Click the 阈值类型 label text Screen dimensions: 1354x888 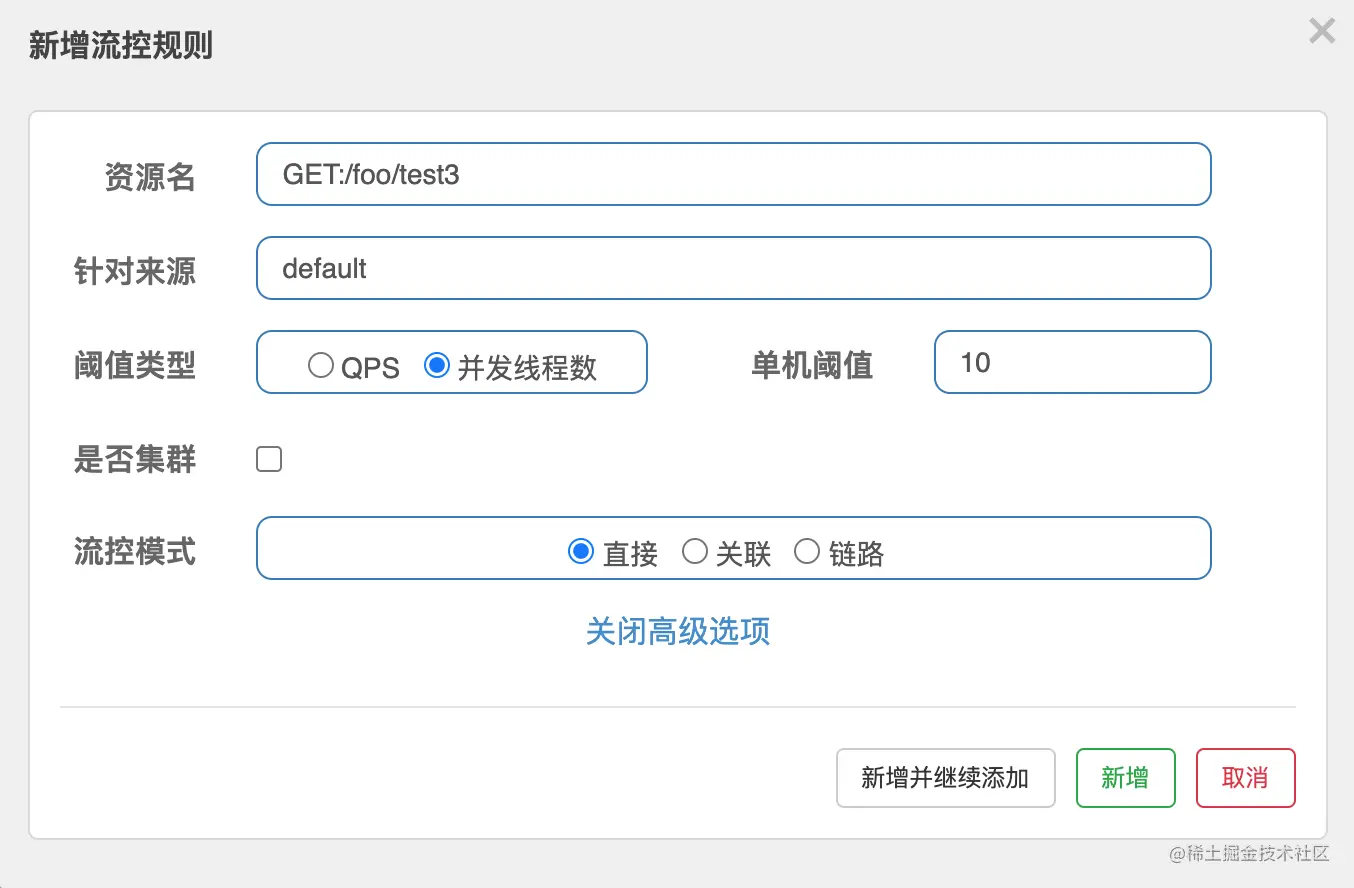coord(135,365)
